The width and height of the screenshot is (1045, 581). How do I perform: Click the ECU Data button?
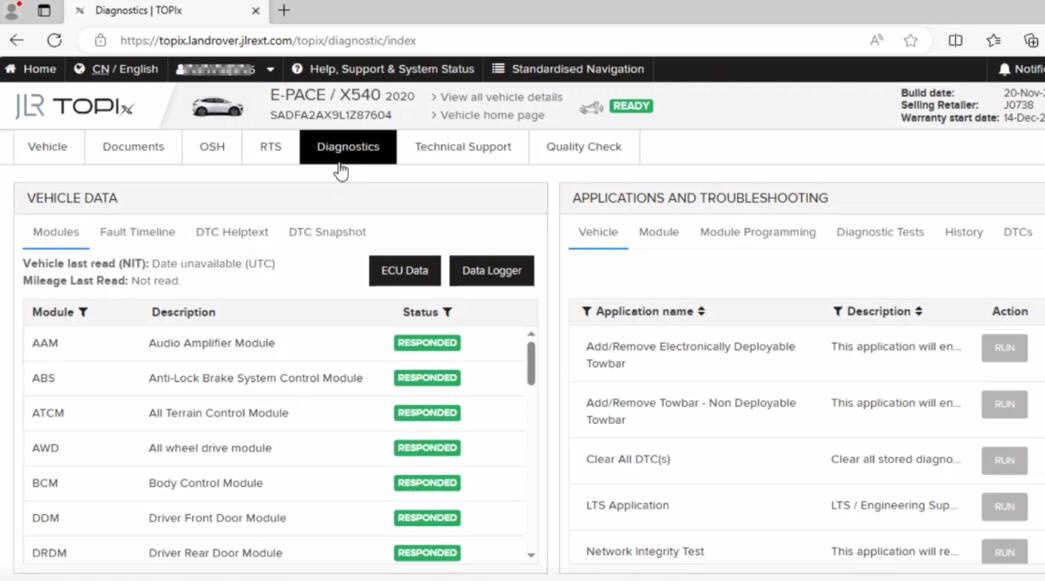click(405, 271)
